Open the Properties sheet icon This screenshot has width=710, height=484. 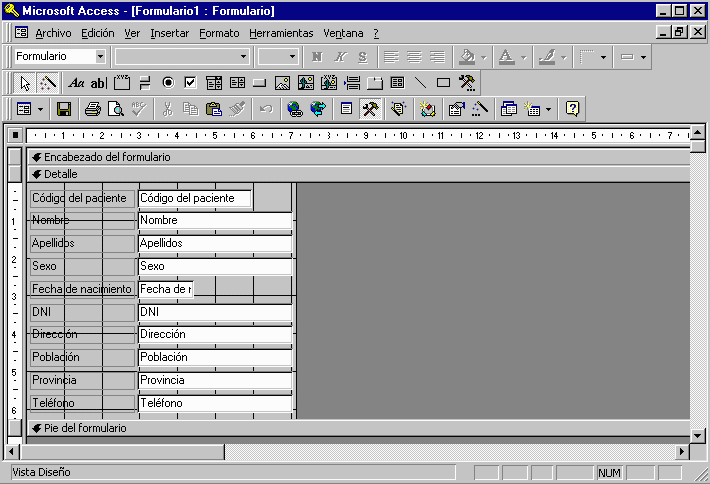[x=456, y=109]
